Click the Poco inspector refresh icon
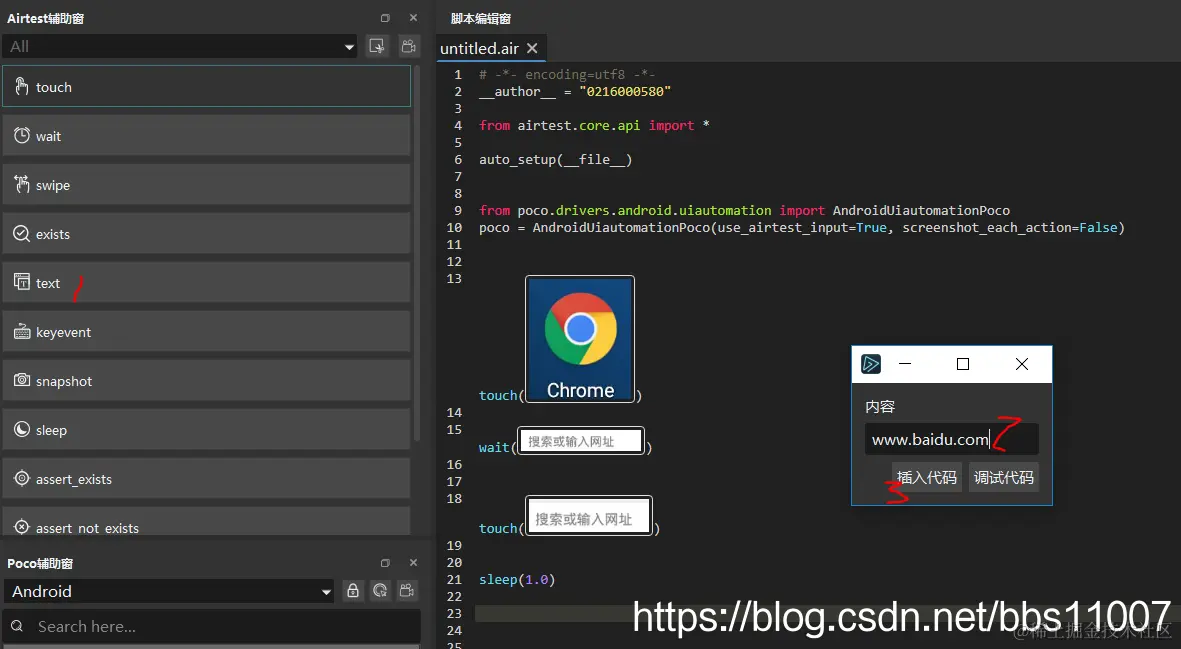This screenshot has width=1181, height=649. (x=380, y=590)
